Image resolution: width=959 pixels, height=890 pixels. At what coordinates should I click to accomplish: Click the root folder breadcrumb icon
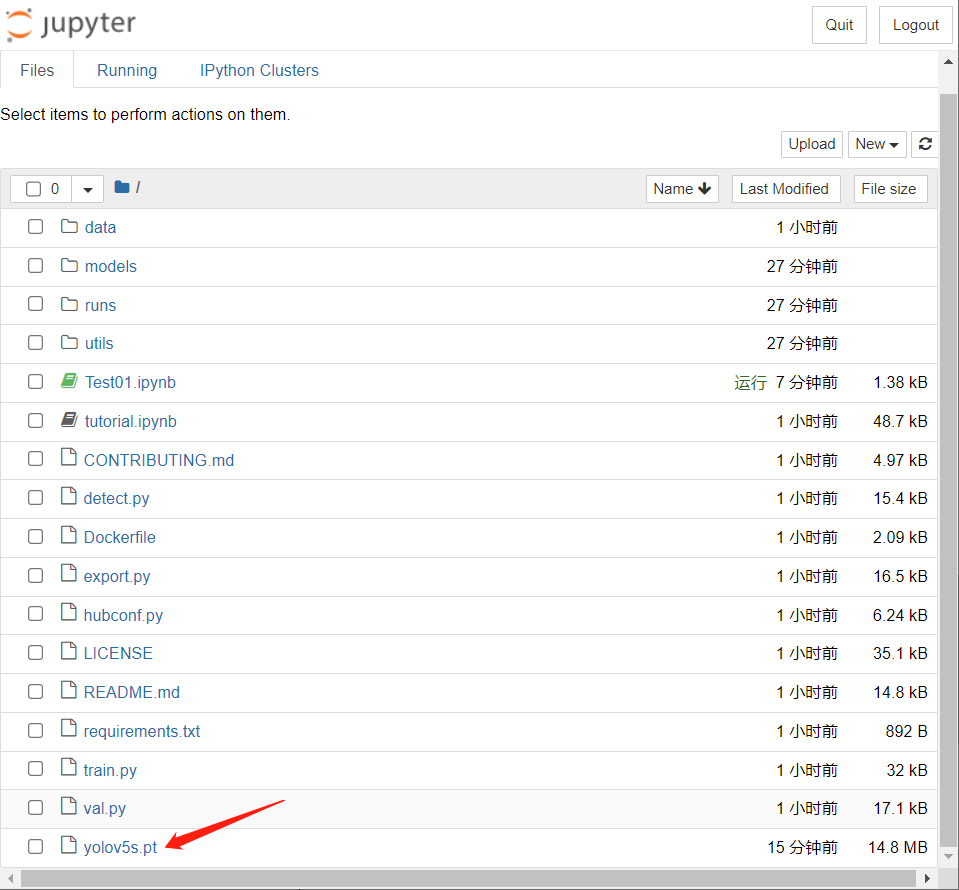point(122,188)
